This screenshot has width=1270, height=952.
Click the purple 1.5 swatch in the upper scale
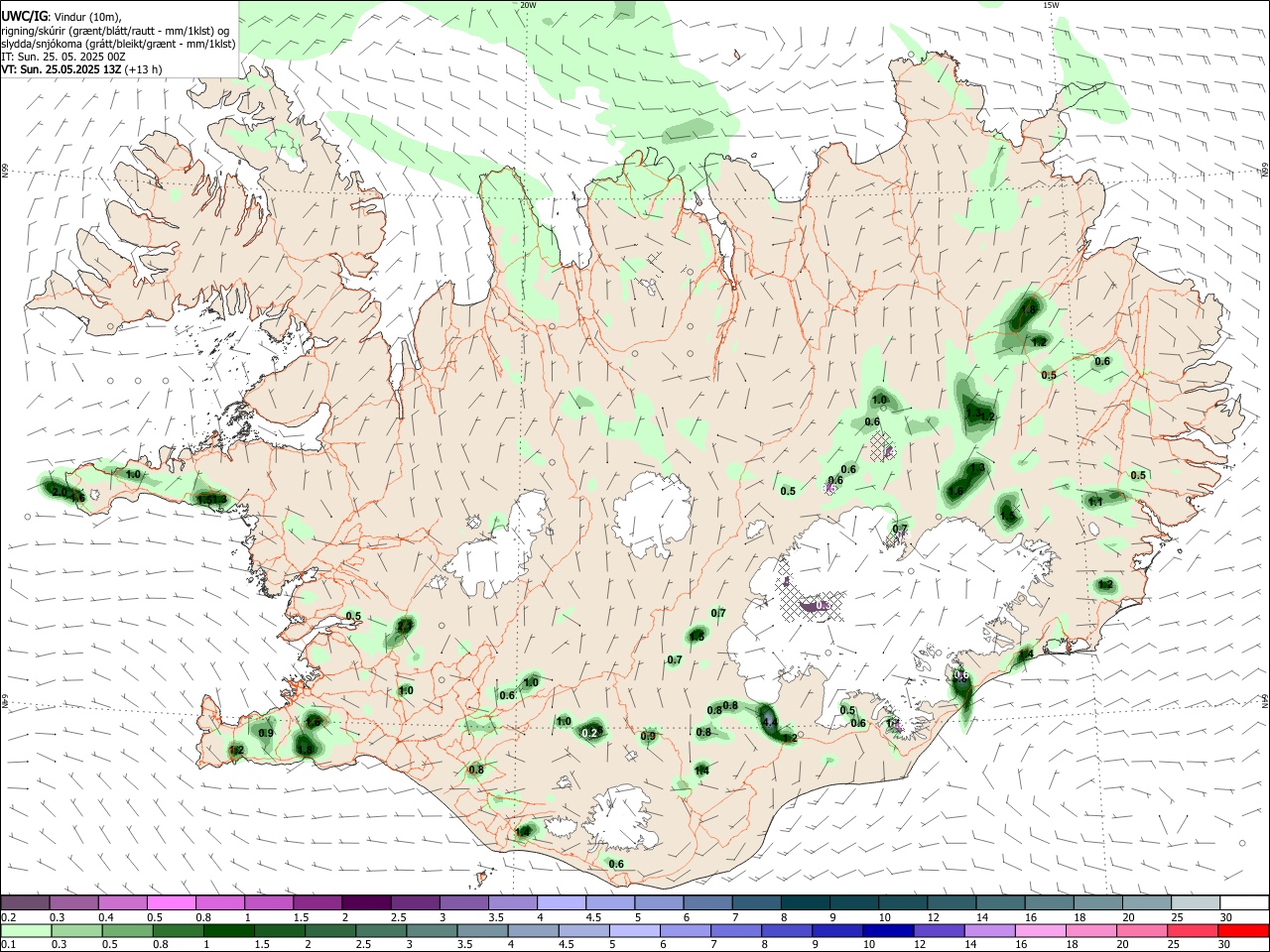click(317, 902)
